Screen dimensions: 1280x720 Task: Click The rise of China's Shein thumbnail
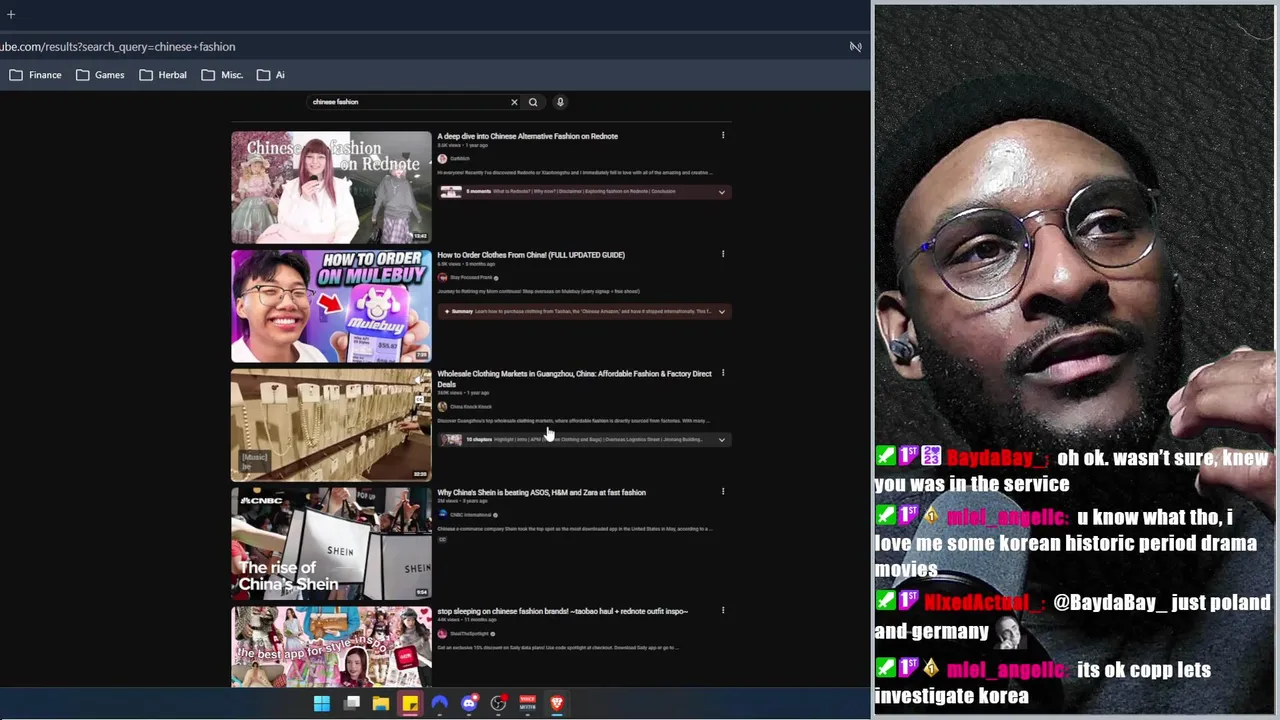click(x=331, y=544)
